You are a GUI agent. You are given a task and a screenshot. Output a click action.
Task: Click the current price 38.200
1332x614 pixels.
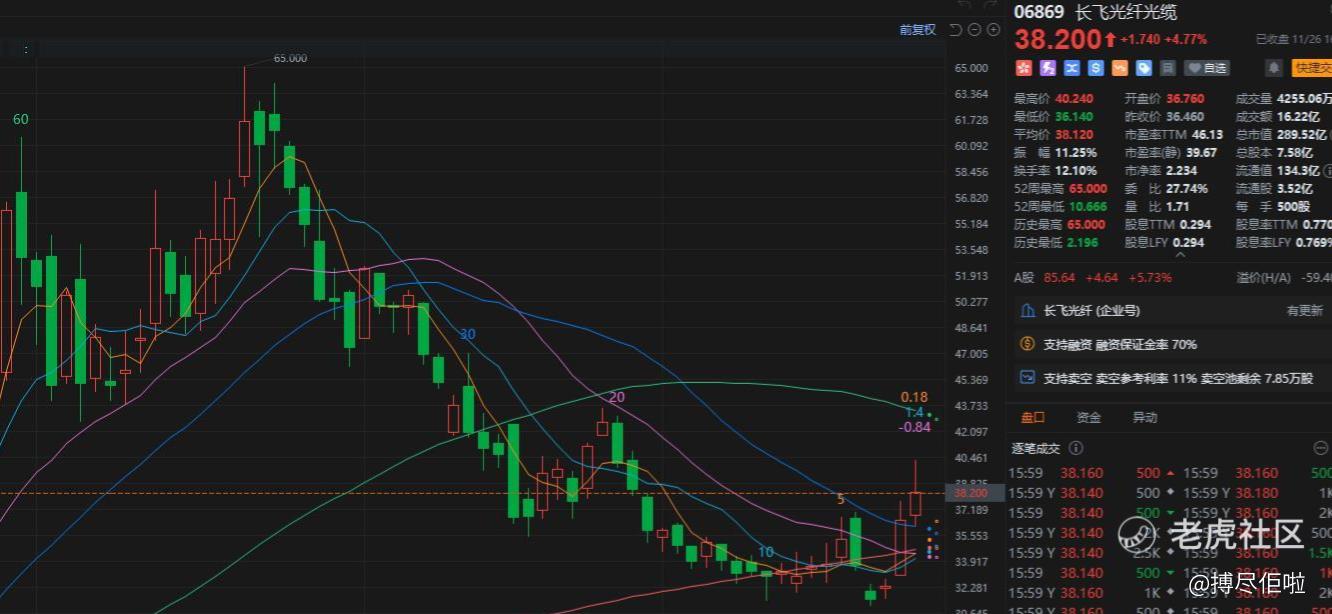1057,39
